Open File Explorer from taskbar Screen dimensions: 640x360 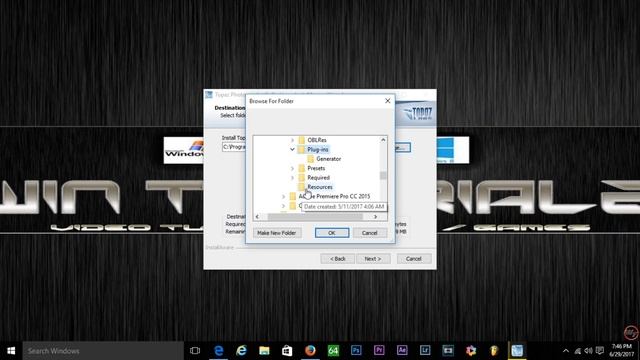click(x=264, y=351)
